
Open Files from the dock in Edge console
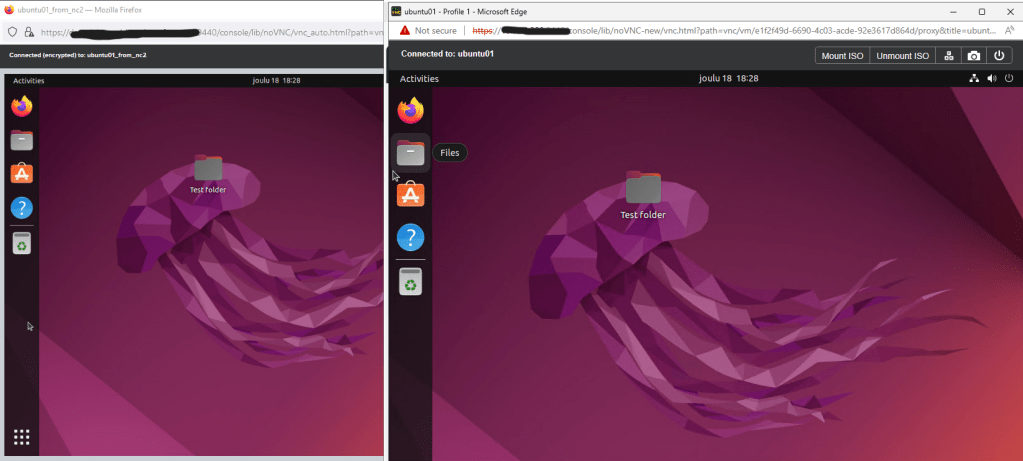coord(410,153)
